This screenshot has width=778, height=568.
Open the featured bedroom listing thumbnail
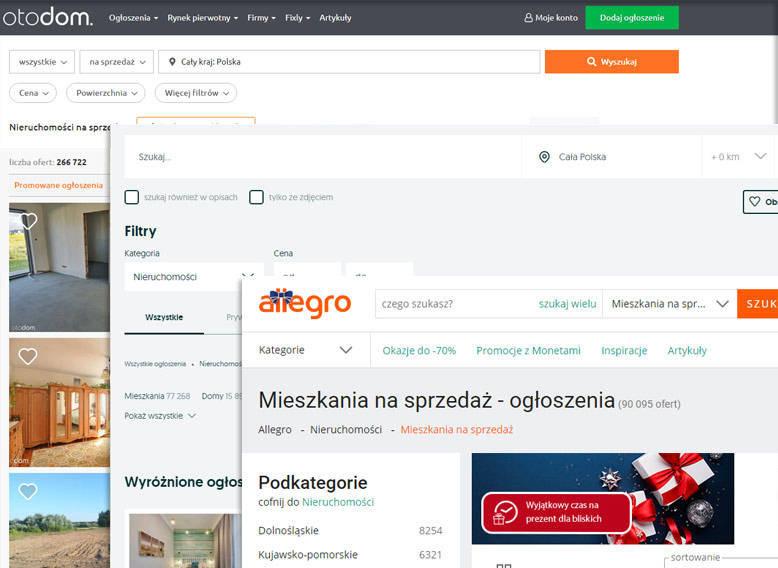tap(185, 541)
